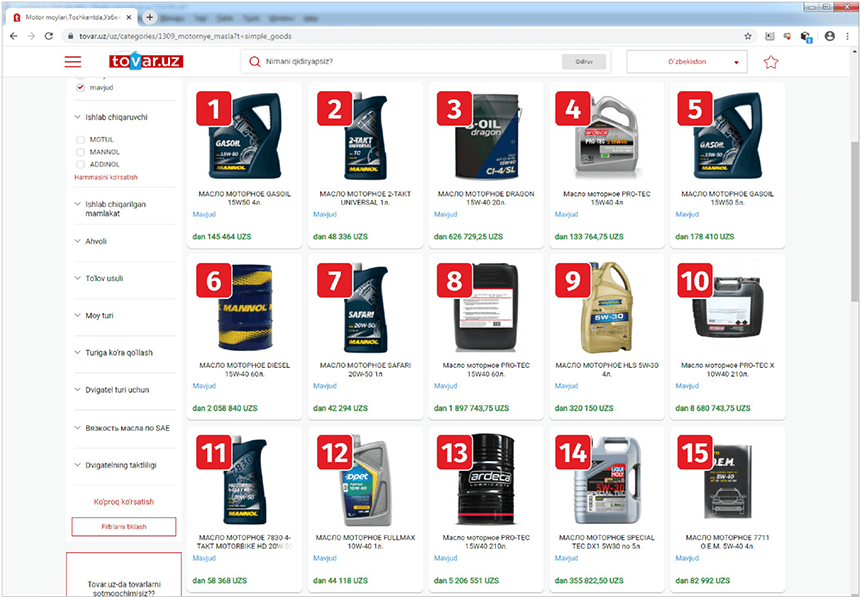Image resolution: width=860 pixels, height=597 pixels.
Task: Open Chrome three-dot menu
Action: click(848, 36)
